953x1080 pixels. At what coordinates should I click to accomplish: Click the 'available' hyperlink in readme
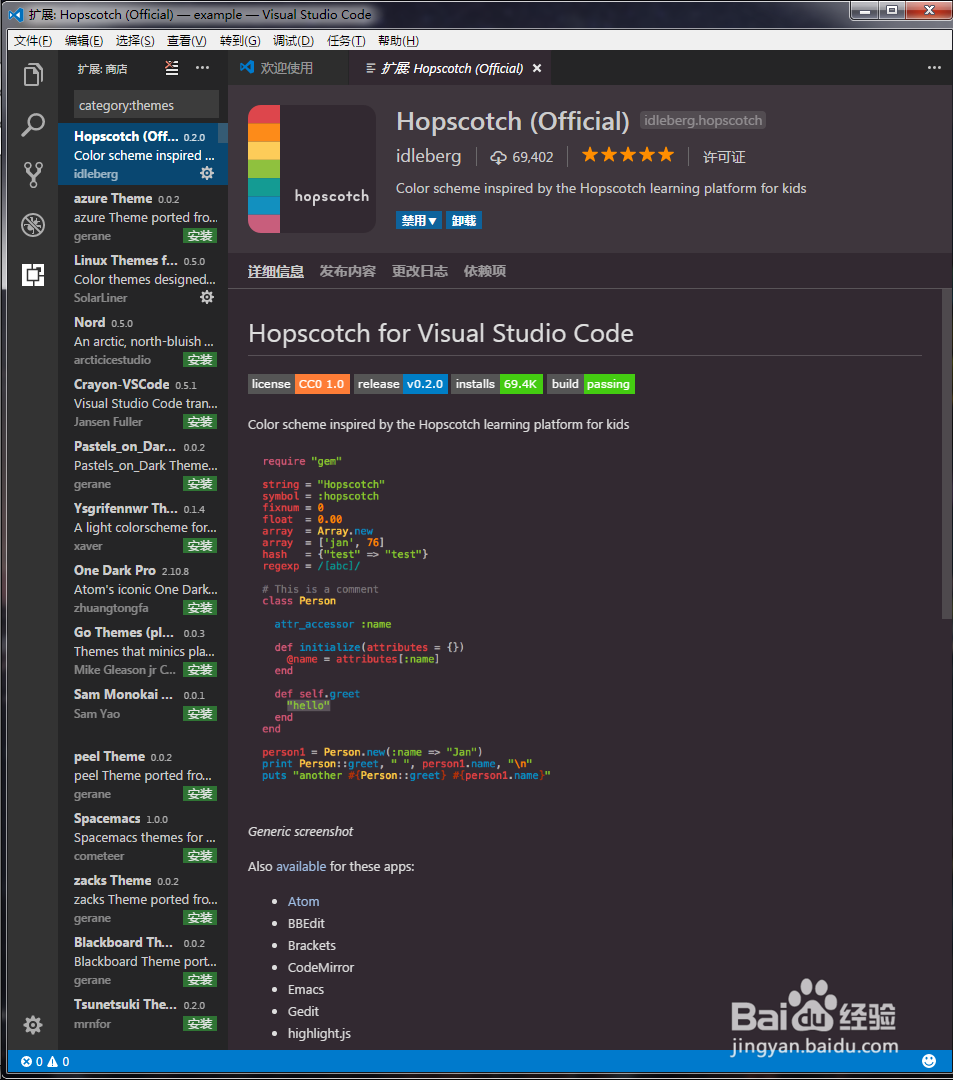coord(301,866)
